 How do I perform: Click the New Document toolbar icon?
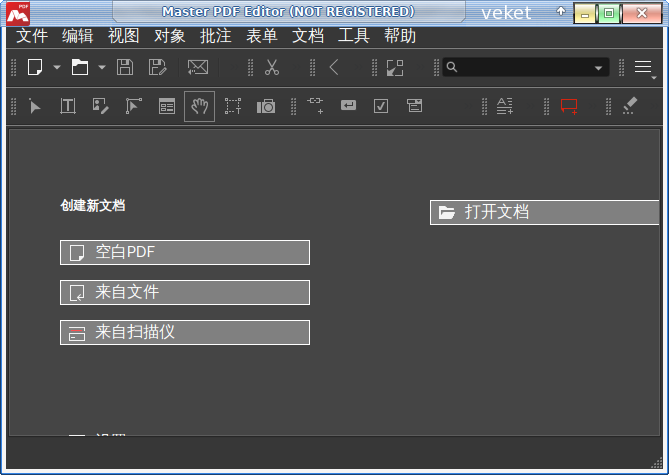[35, 67]
